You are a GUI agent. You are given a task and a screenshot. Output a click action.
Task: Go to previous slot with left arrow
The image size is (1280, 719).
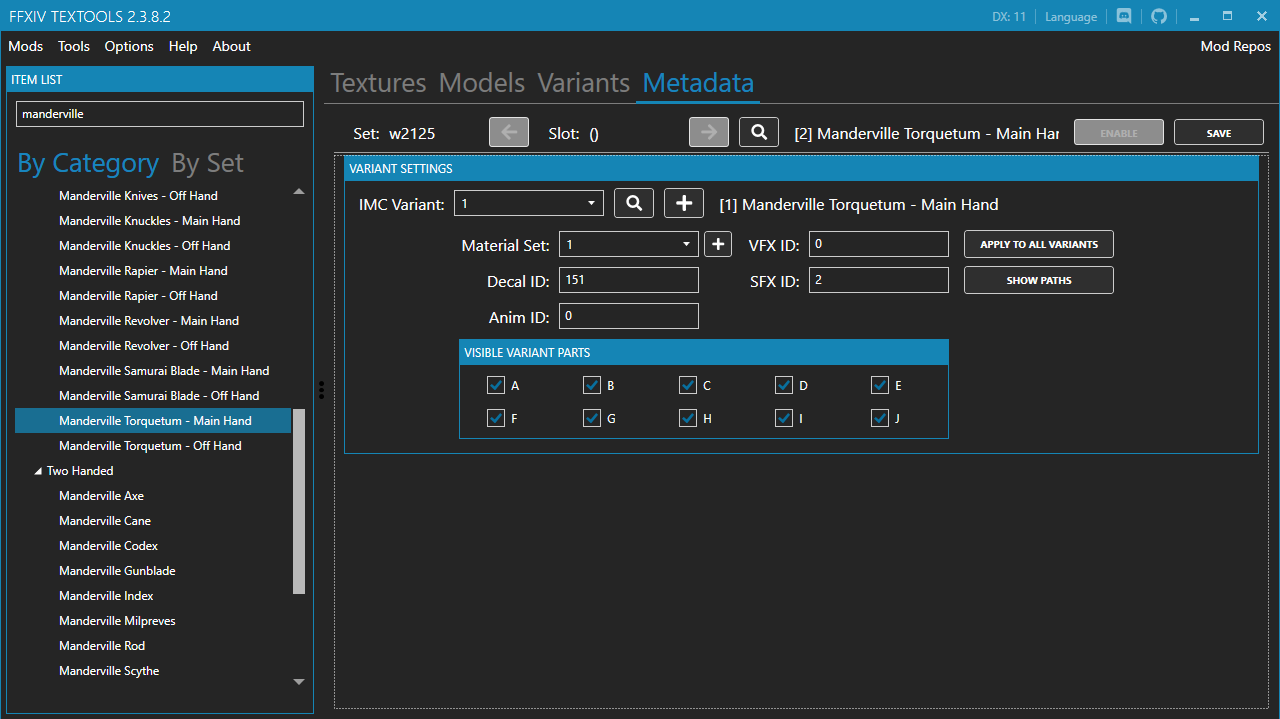(509, 132)
